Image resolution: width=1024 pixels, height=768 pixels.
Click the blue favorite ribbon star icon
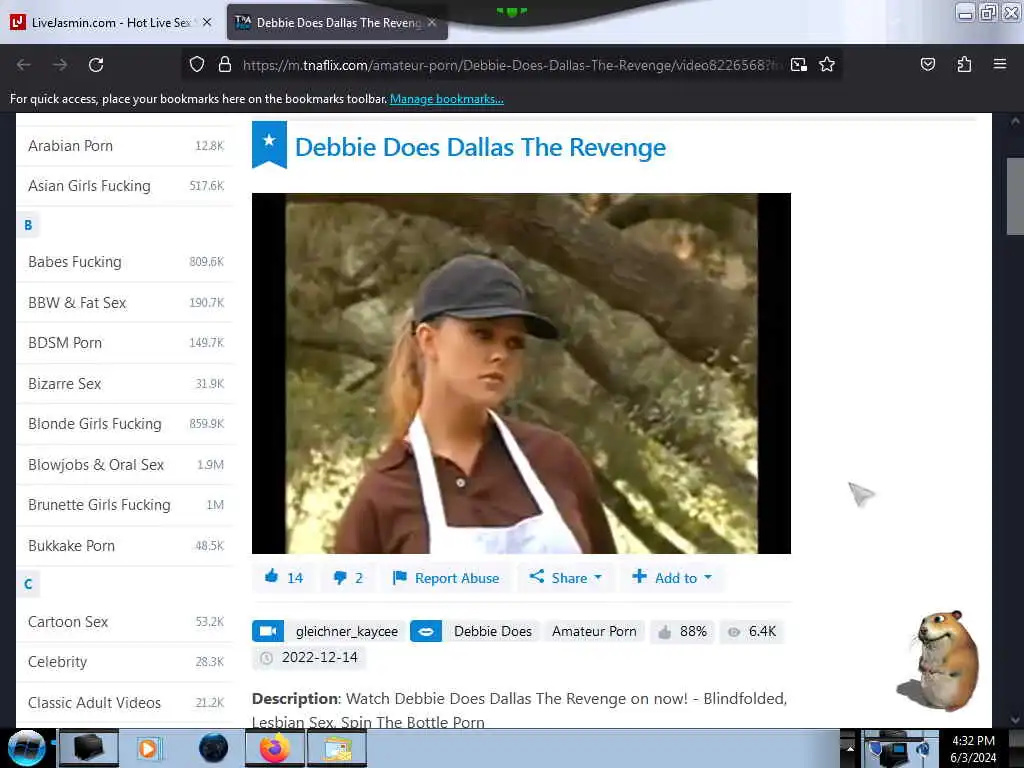click(x=269, y=144)
